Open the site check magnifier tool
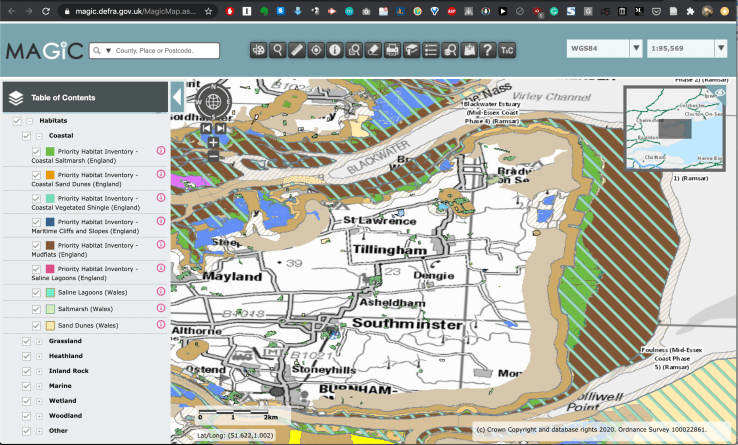This screenshot has width=738, height=445. tap(354, 50)
